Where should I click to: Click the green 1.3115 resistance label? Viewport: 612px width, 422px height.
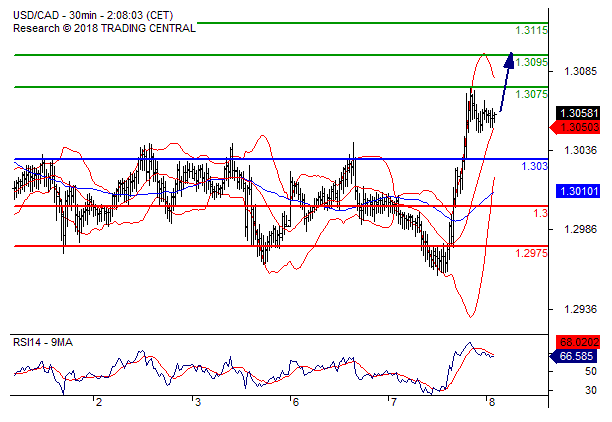532,30
